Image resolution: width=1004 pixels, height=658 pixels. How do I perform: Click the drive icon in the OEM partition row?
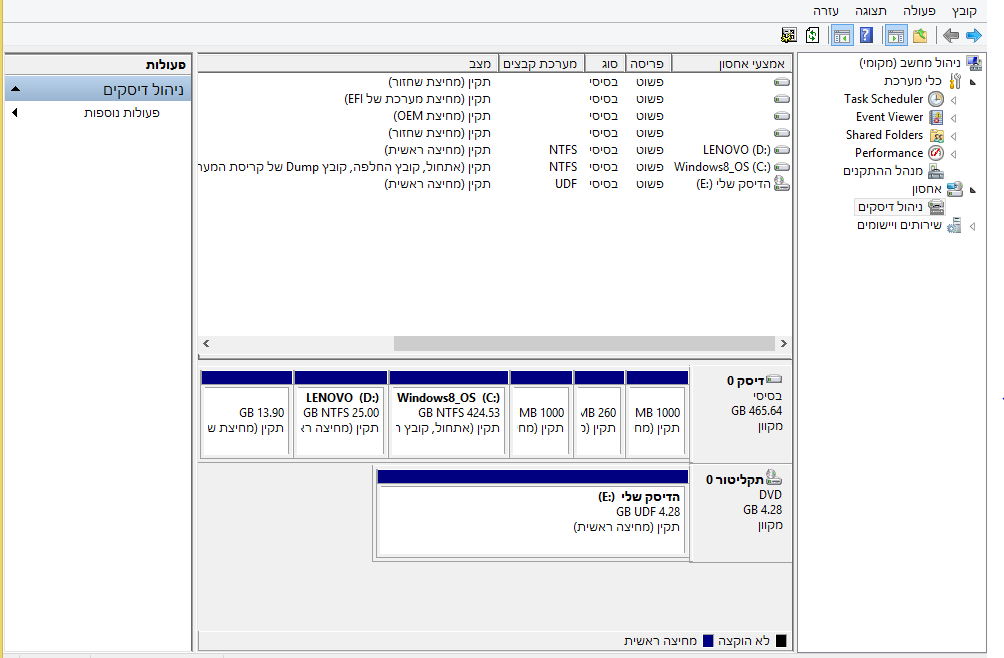coord(782,116)
